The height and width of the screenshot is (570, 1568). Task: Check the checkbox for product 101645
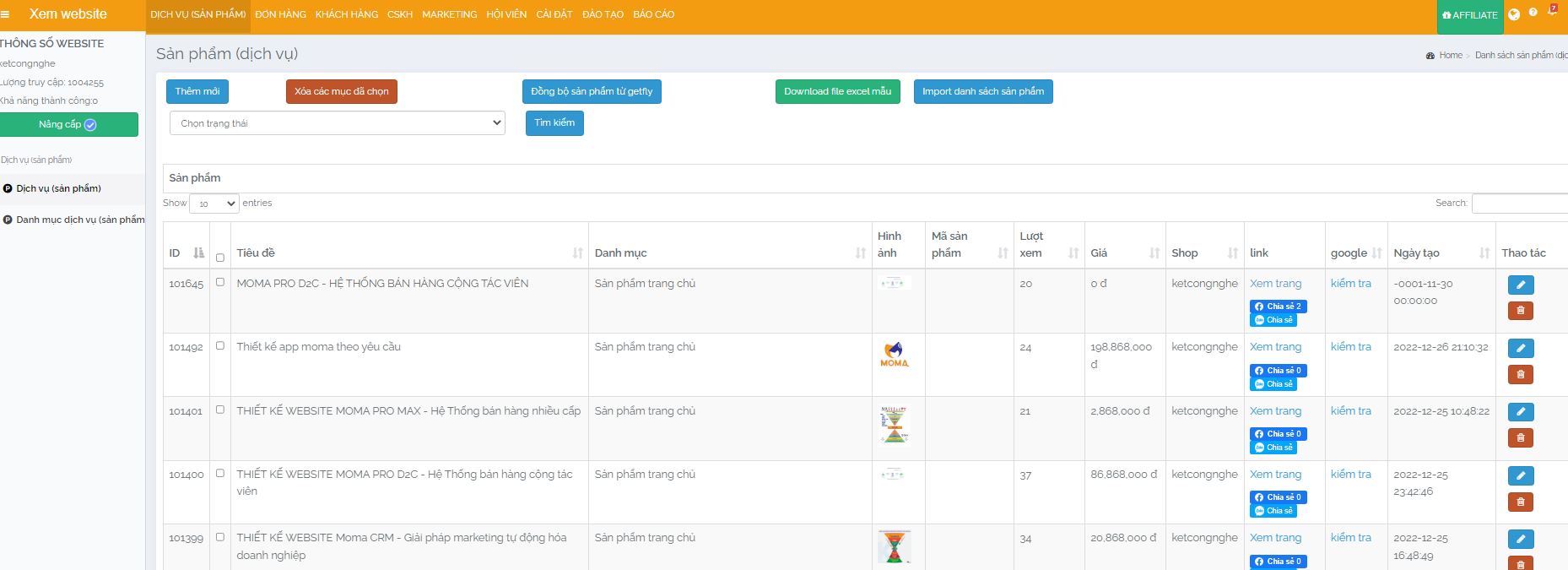220,282
